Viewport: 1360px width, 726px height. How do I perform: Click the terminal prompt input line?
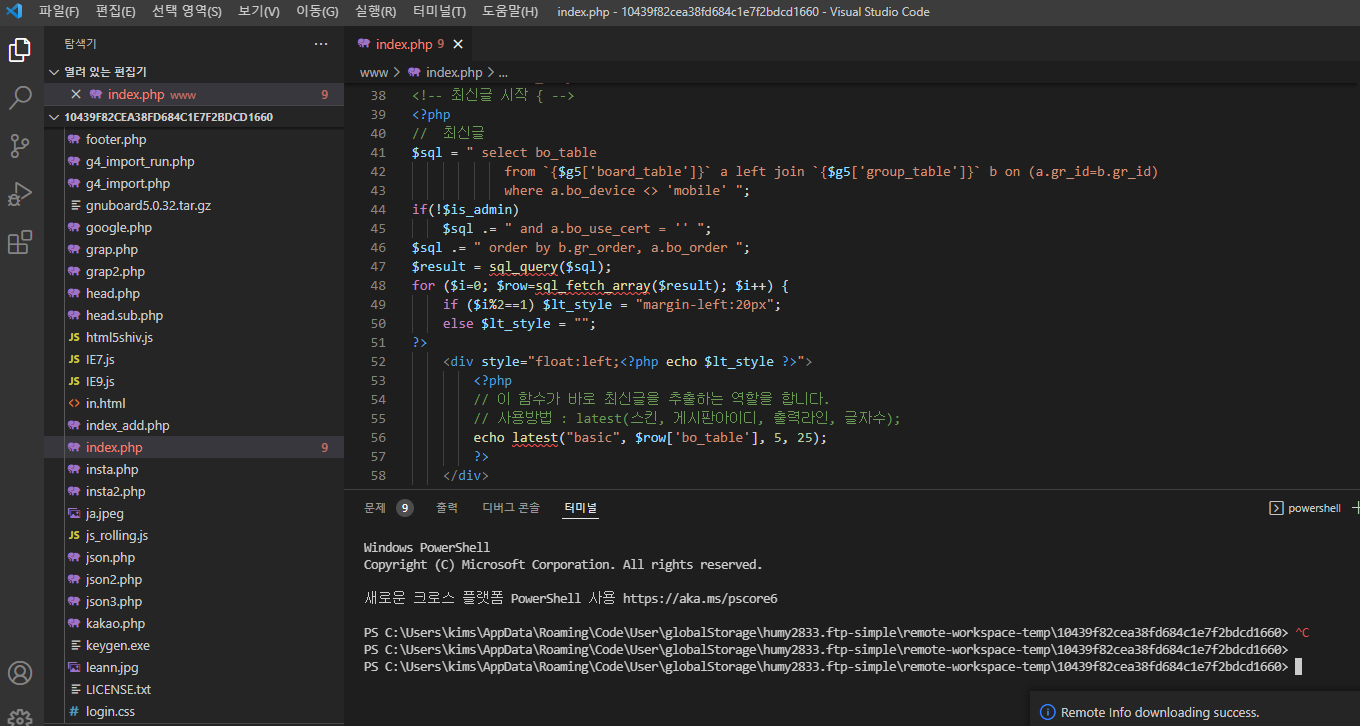point(833,666)
